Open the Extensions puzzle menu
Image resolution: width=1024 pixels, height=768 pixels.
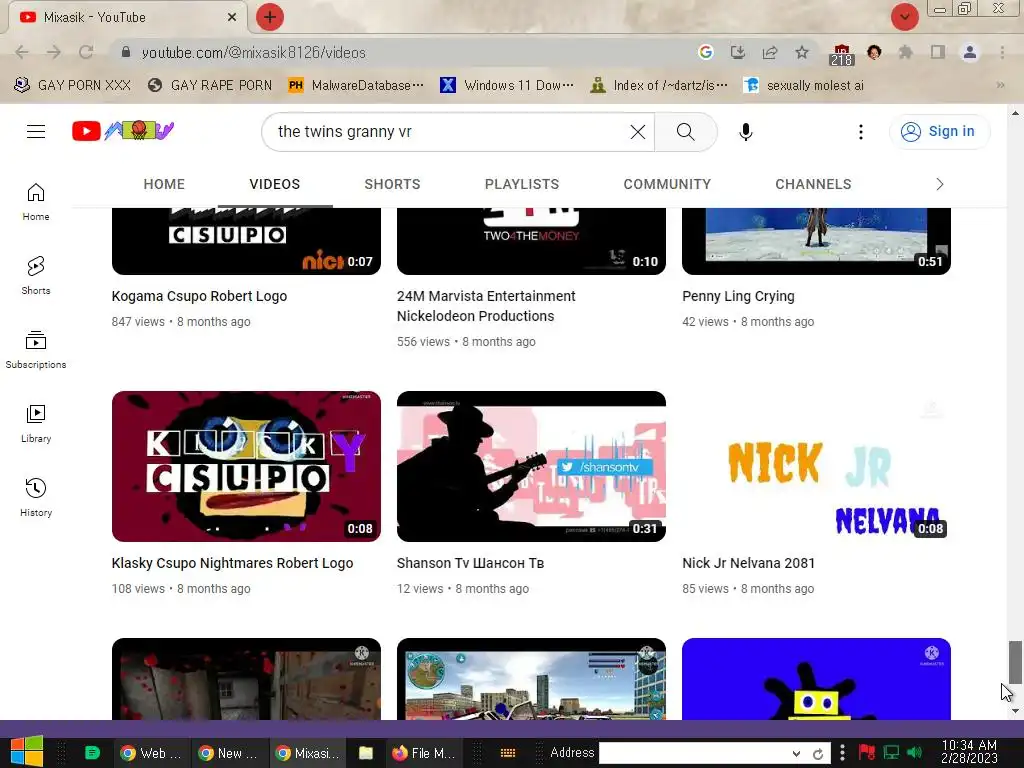point(905,52)
